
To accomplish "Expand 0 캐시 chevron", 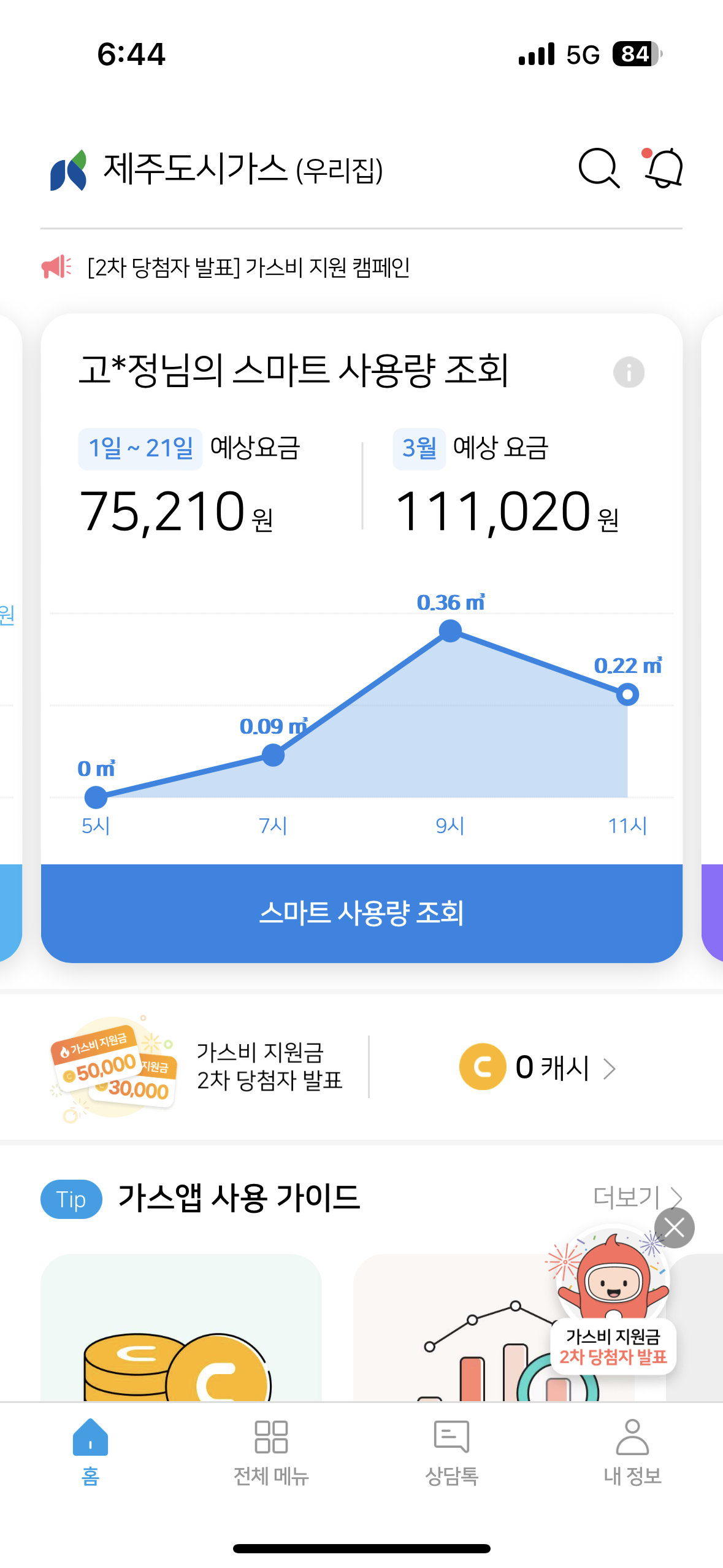I will coord(610,1069).
